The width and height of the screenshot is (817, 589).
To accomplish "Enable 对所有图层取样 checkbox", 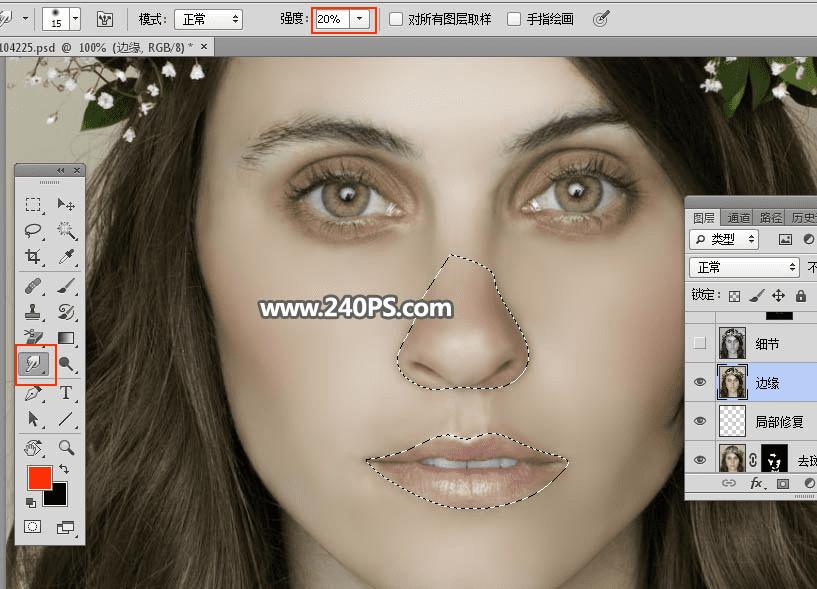I will [x=396, y=19].
